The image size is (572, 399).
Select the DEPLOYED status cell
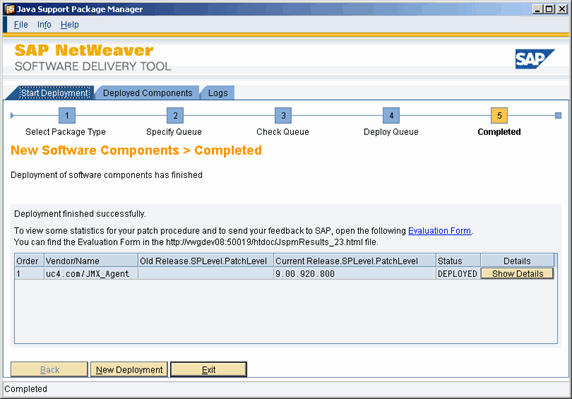(458, 274)
